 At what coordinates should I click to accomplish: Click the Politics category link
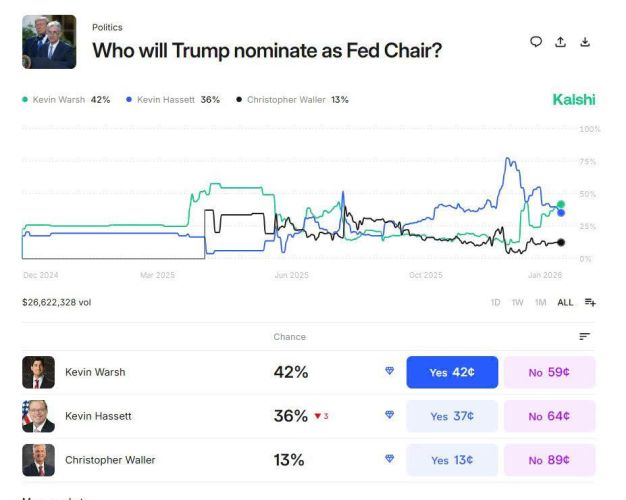point(107,27)
